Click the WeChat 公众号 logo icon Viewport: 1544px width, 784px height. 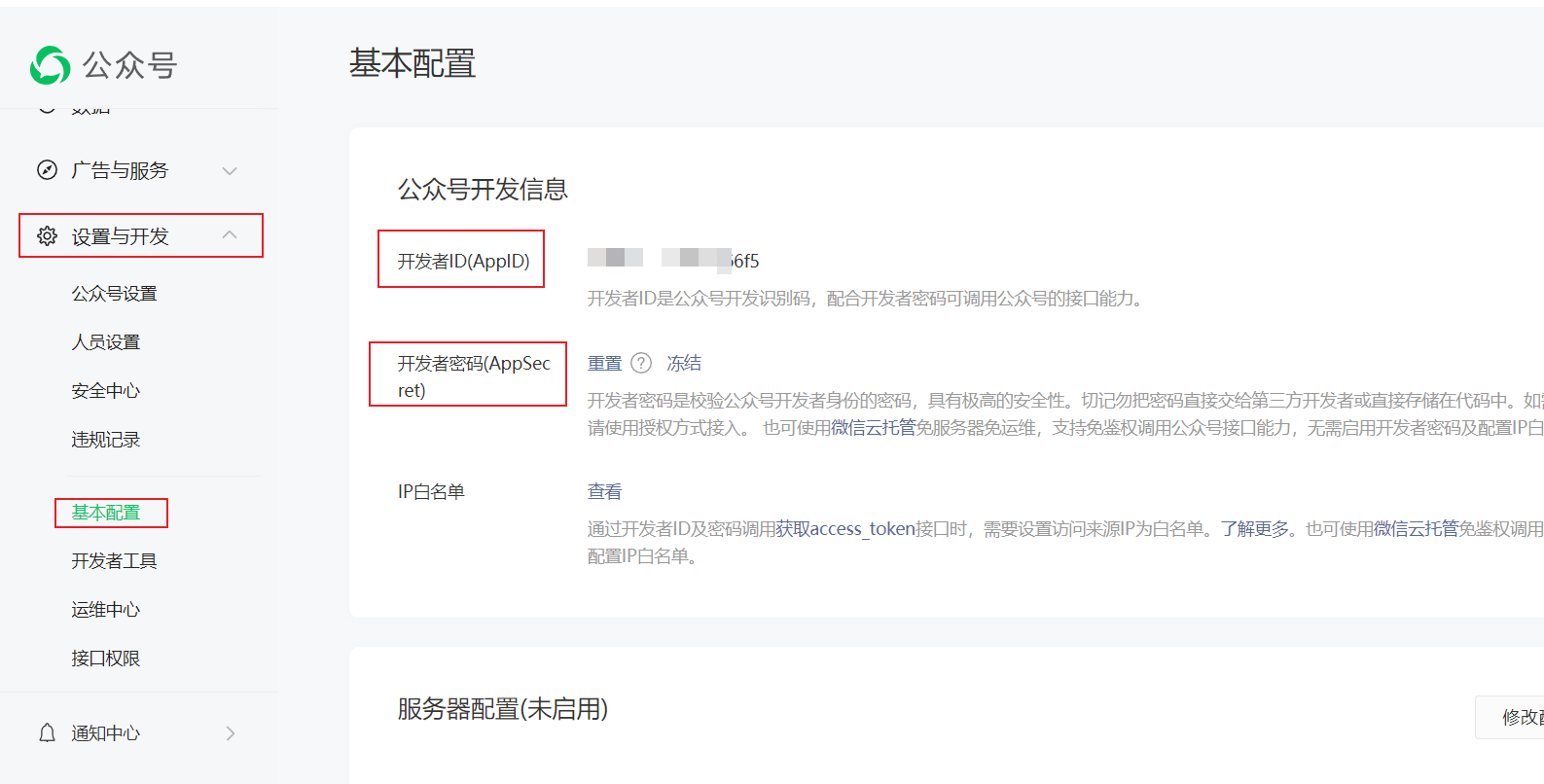[x=50, y=65]
